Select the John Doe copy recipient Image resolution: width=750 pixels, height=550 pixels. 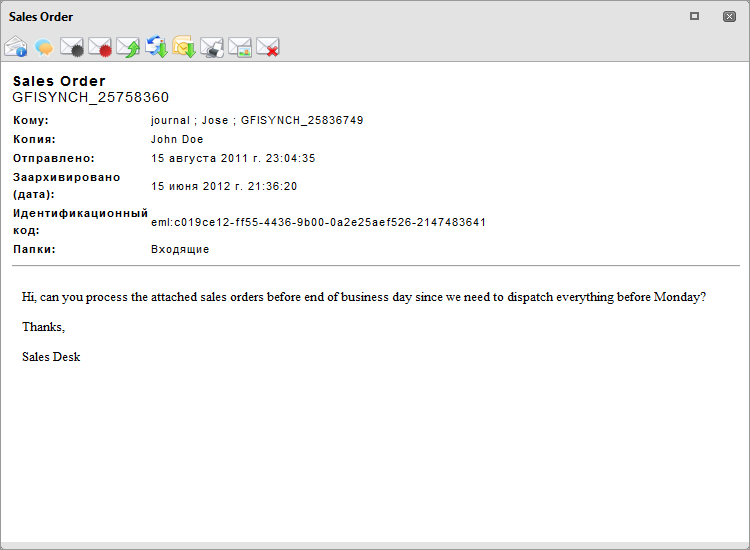pyautogui.click(x=177, y=139)
